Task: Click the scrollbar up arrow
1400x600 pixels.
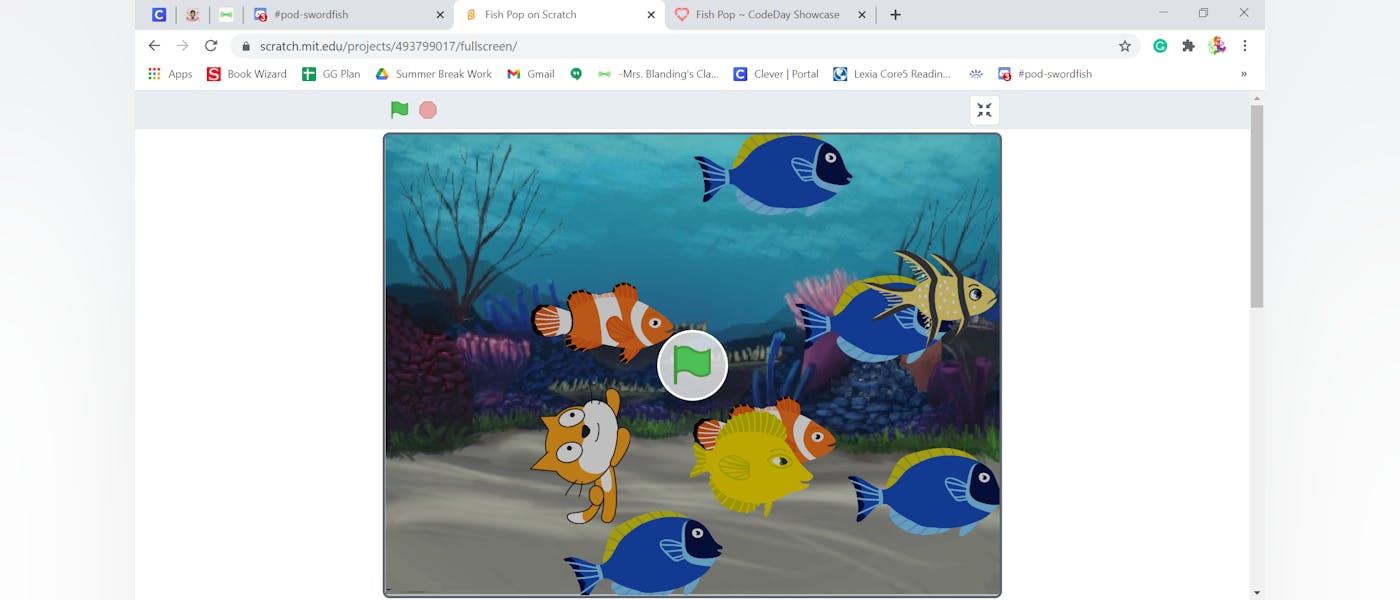Action: (x=1257, y=98)
